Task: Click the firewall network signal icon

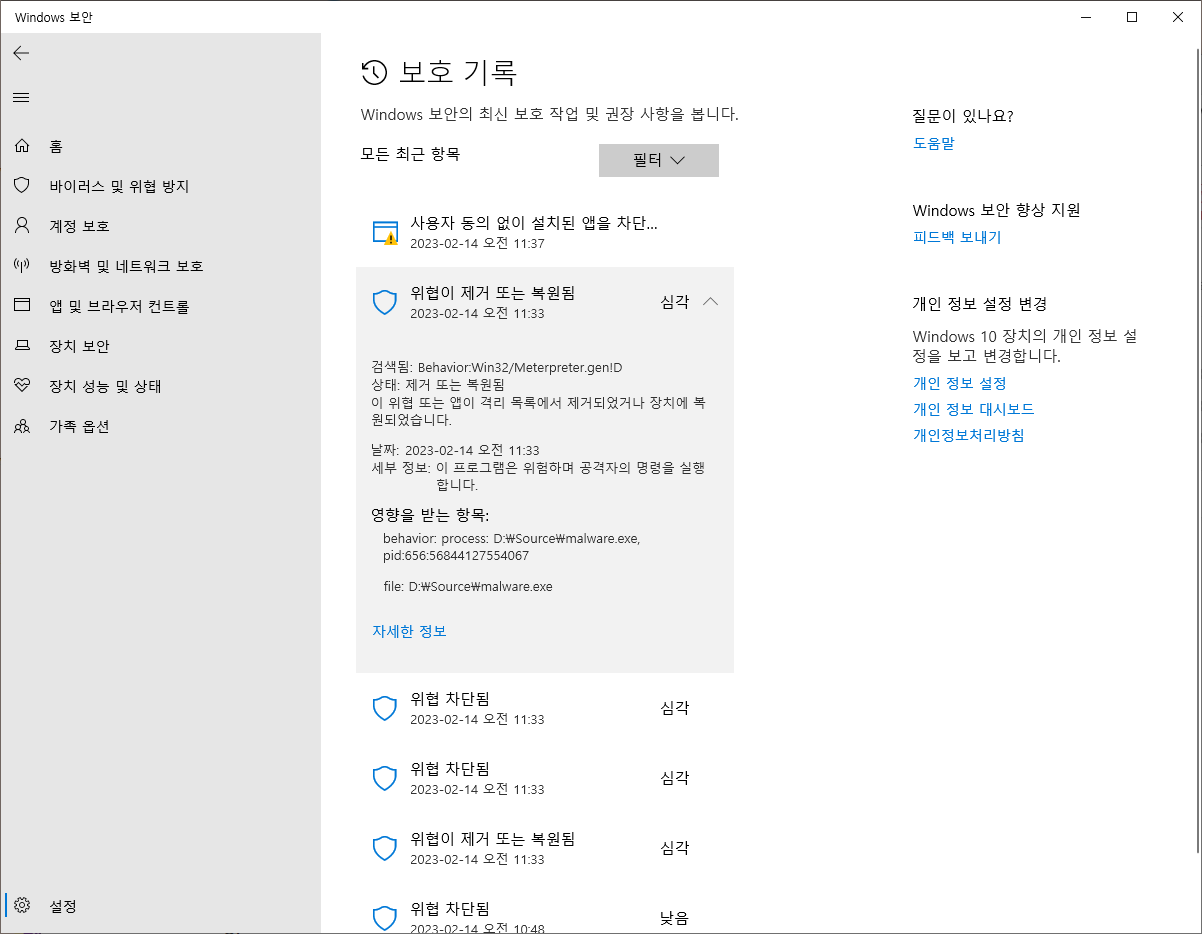Action: tap(22, 266)
